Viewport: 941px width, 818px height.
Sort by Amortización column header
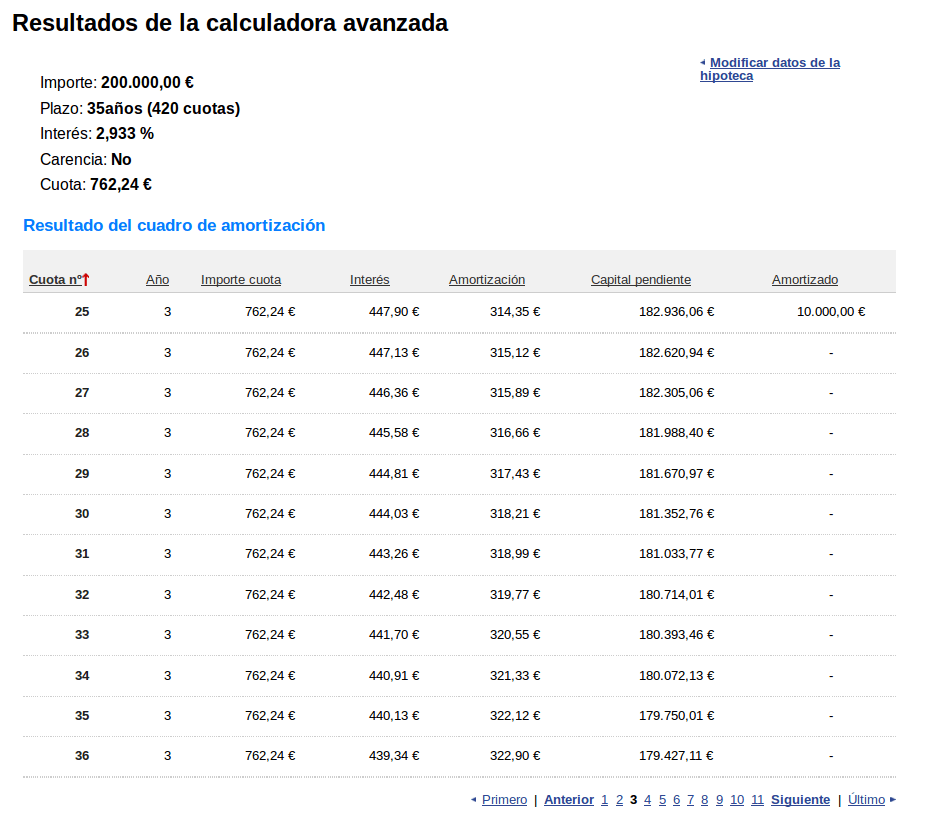pos(486,280)
